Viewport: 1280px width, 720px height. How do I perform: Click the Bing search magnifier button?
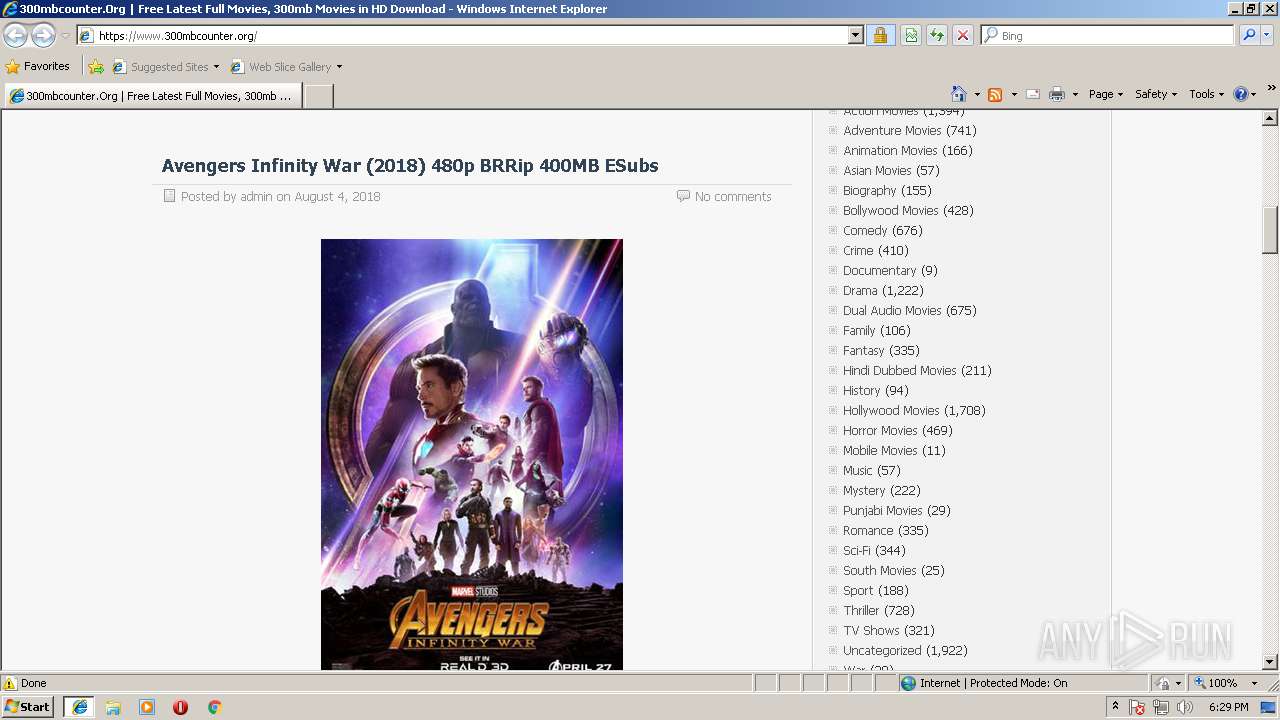click(1248, 35)
